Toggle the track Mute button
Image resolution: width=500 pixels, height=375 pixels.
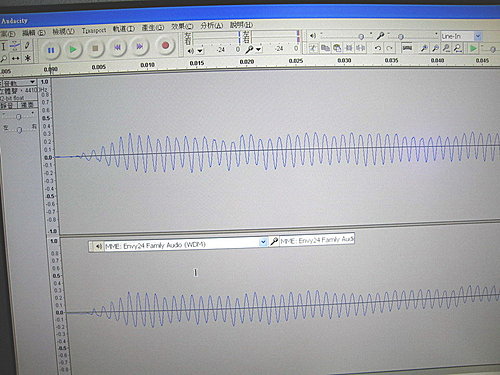[8, 106]
